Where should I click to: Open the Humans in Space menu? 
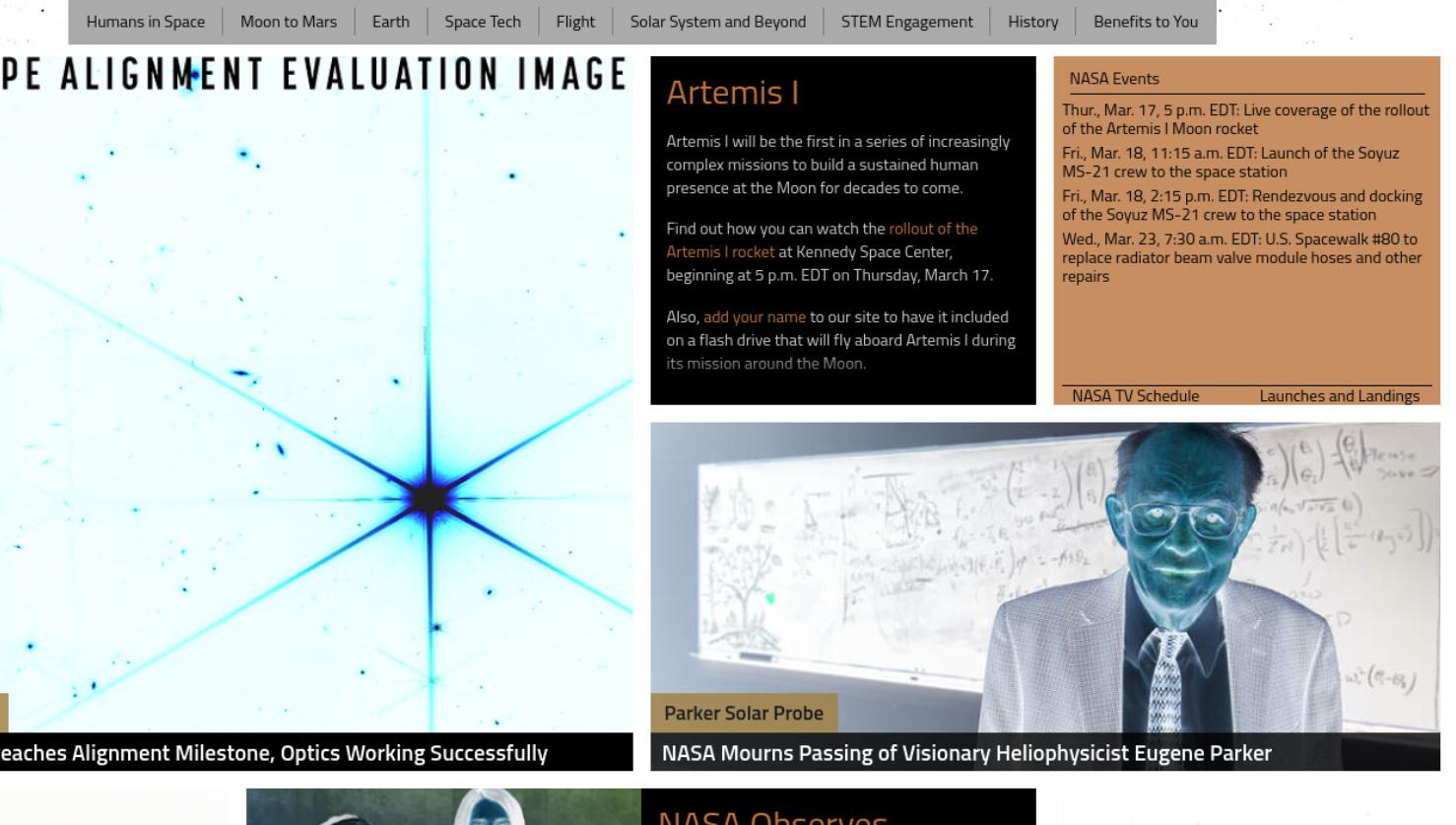146,22
